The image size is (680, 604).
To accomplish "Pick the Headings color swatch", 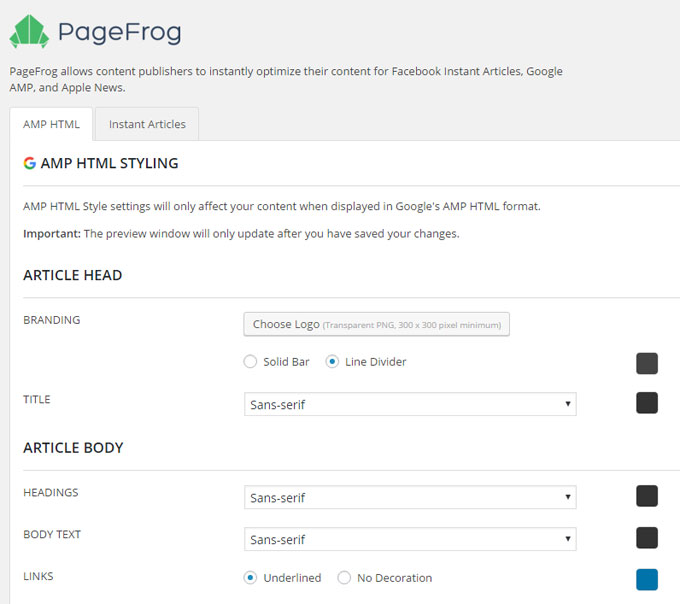I will click(x=647, y=496).
